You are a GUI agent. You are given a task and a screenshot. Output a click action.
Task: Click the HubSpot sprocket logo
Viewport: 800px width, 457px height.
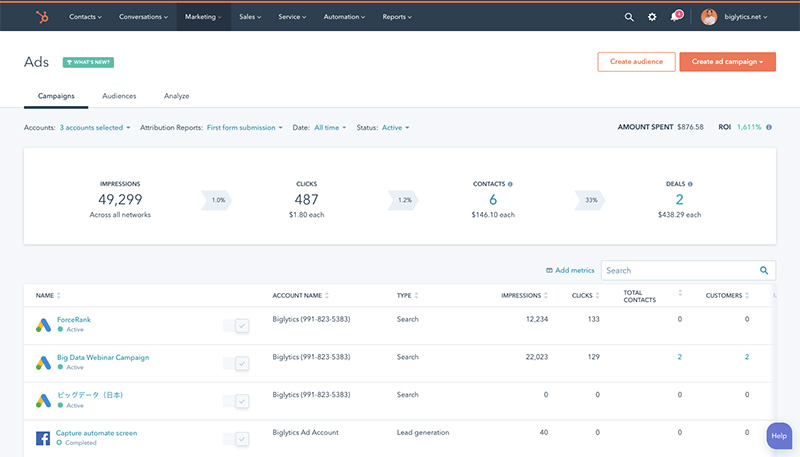tap(41, 16)
